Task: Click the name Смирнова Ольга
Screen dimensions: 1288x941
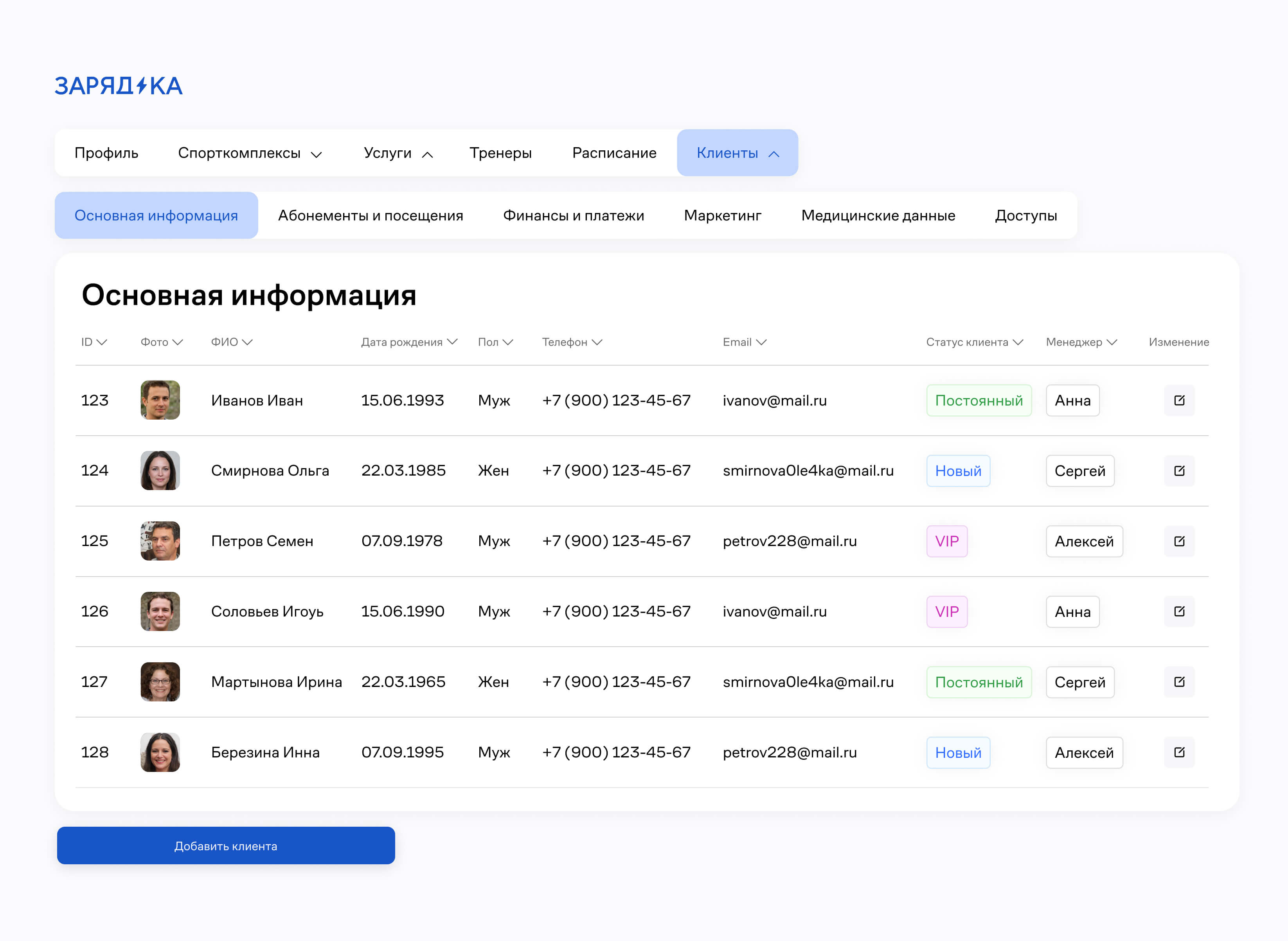Action: (x=270, y=470)
